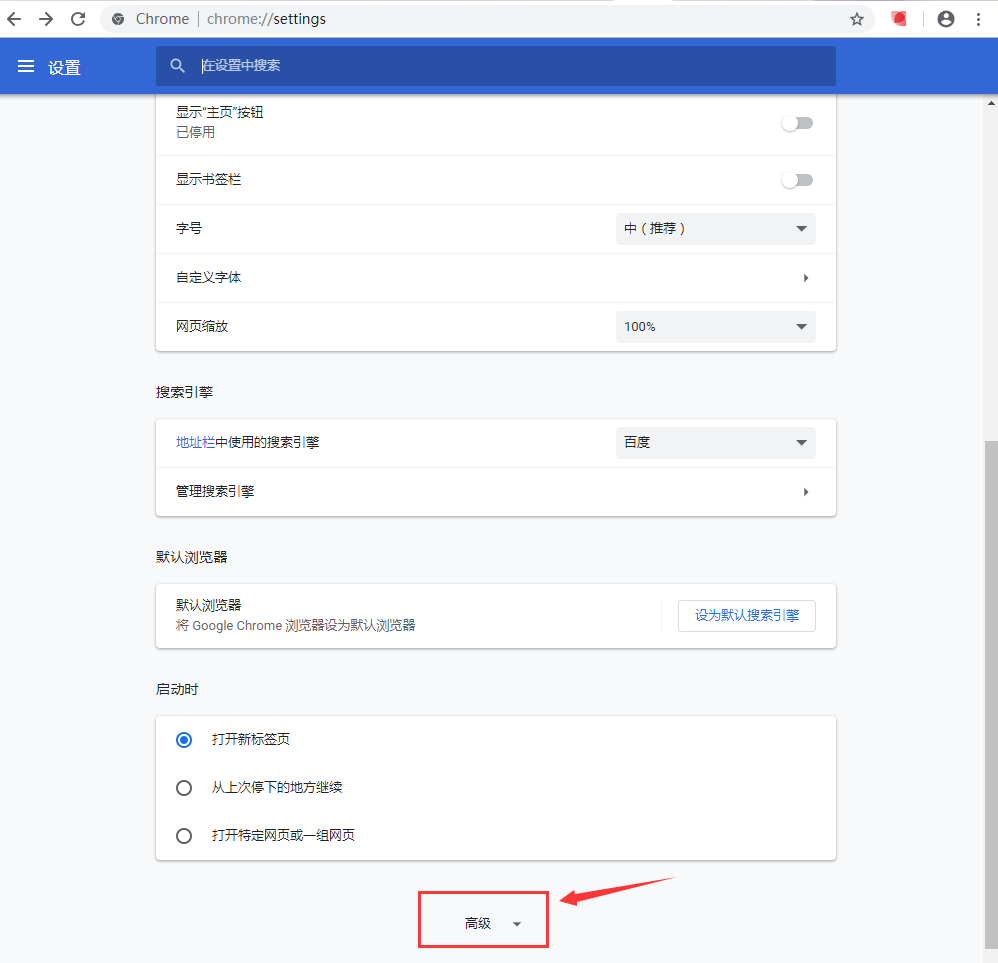Reload the settings page
This screenshot has height=963, width=998.
(78, 19)
